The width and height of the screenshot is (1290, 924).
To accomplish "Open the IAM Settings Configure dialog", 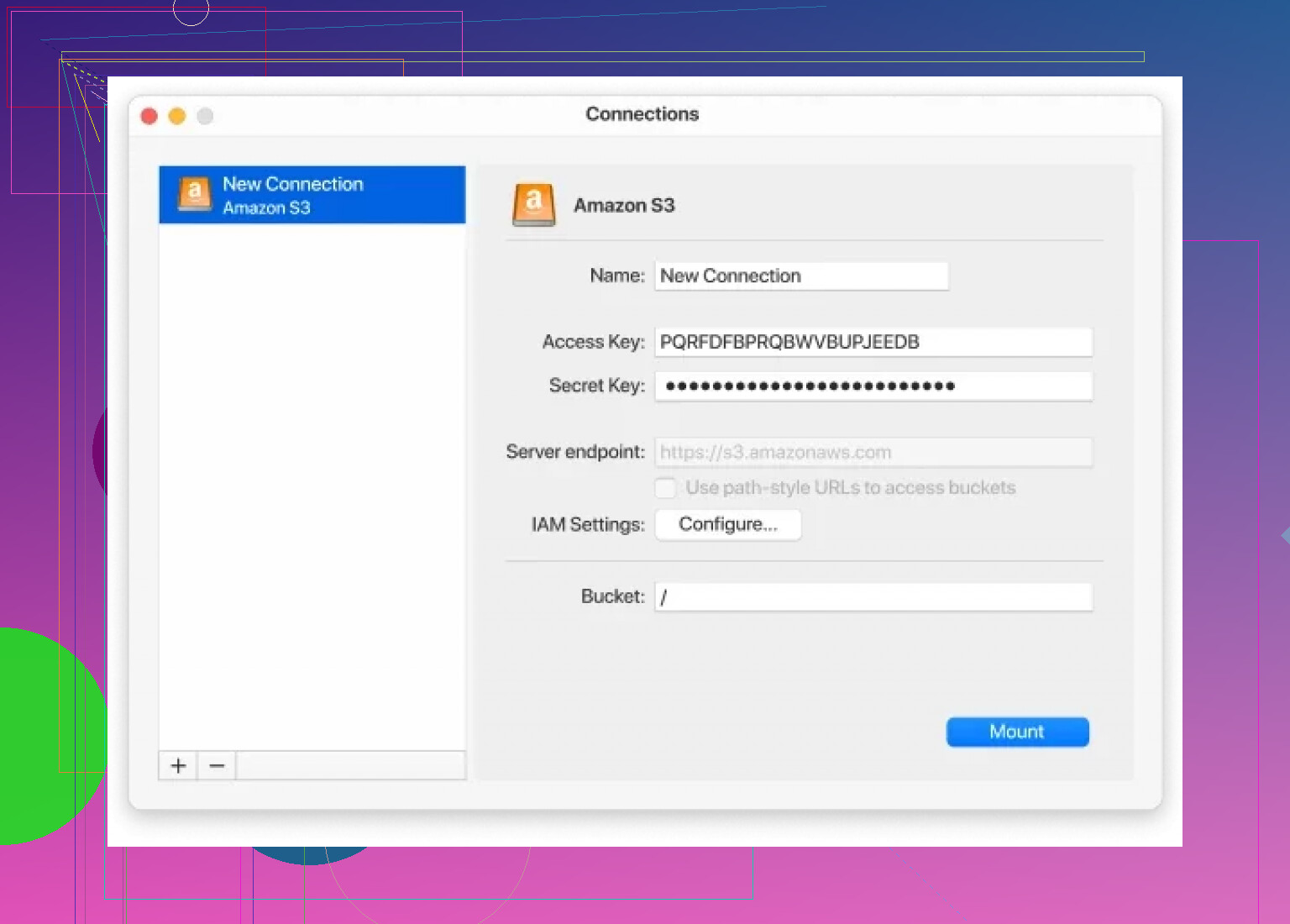I will click(x=727, y=524).
